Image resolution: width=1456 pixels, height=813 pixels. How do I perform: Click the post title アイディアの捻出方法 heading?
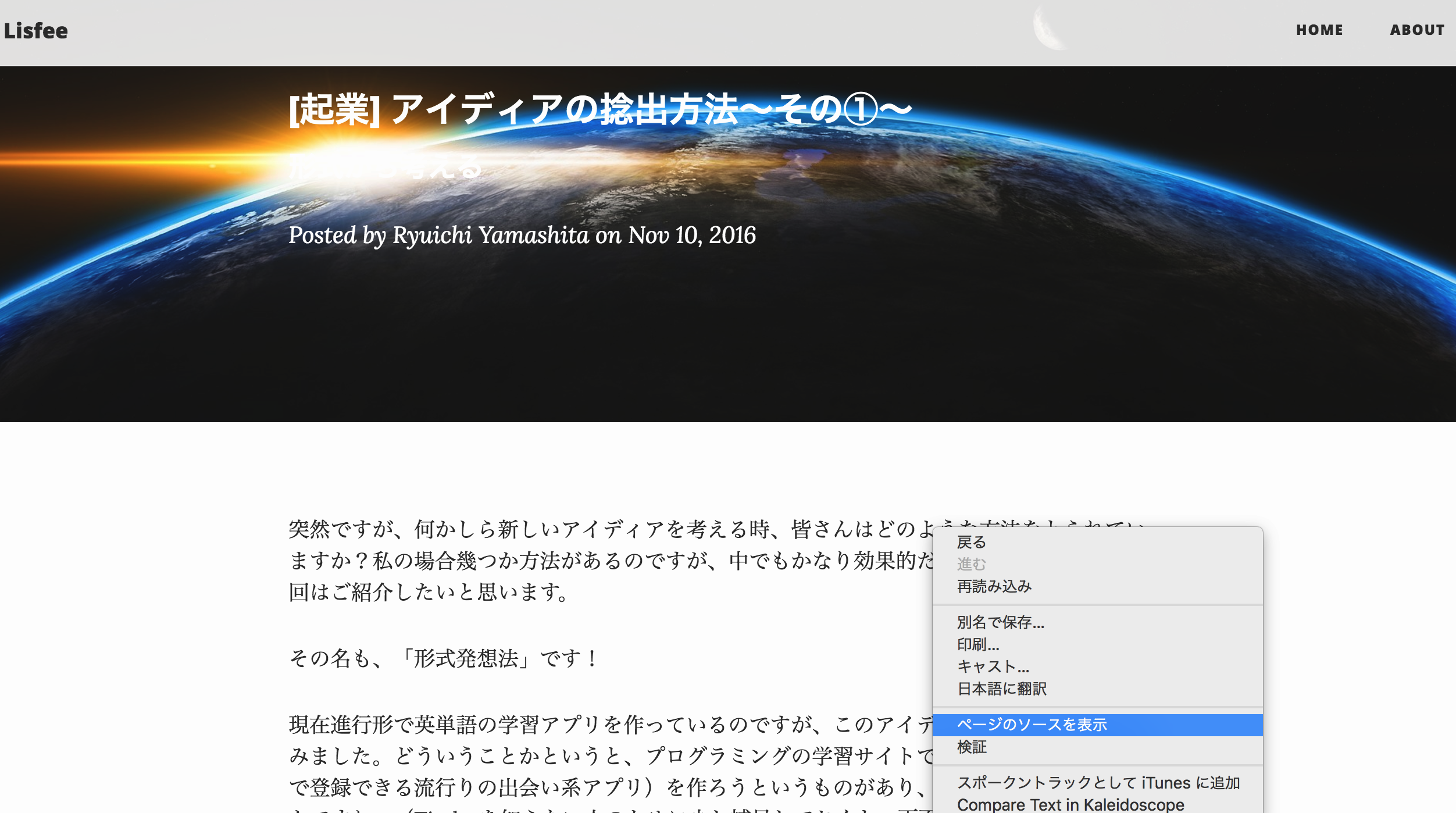(600, 109)
